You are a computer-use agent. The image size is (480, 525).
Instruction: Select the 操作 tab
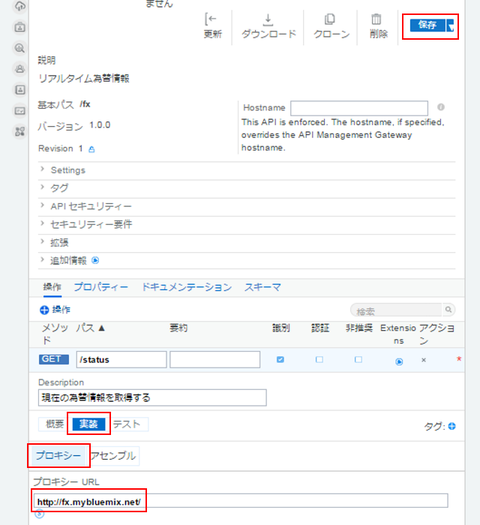[x=52, y=287]
